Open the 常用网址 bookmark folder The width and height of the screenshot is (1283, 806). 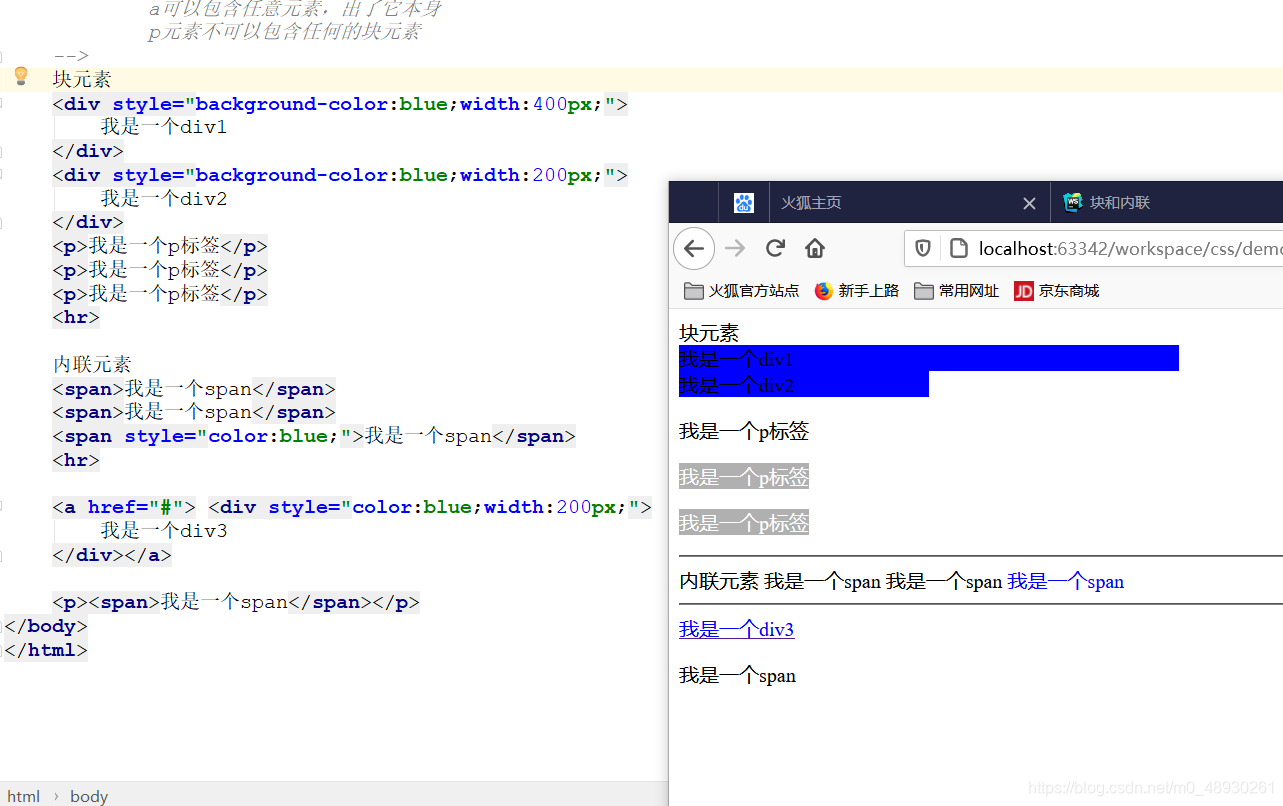(957, 291)
